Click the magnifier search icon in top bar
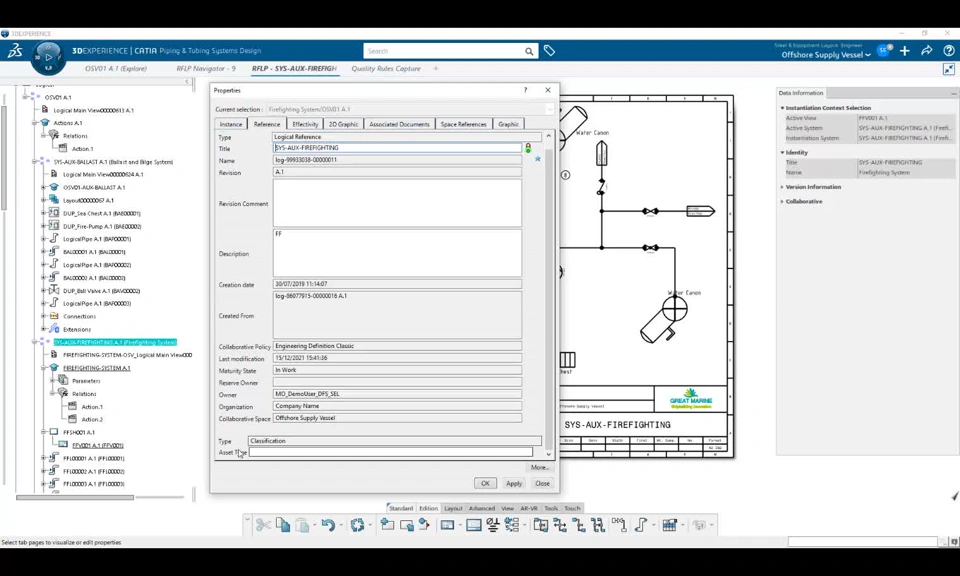Image resolution: width=960 pixels, height=576 pixels. (x=529, y=51)
